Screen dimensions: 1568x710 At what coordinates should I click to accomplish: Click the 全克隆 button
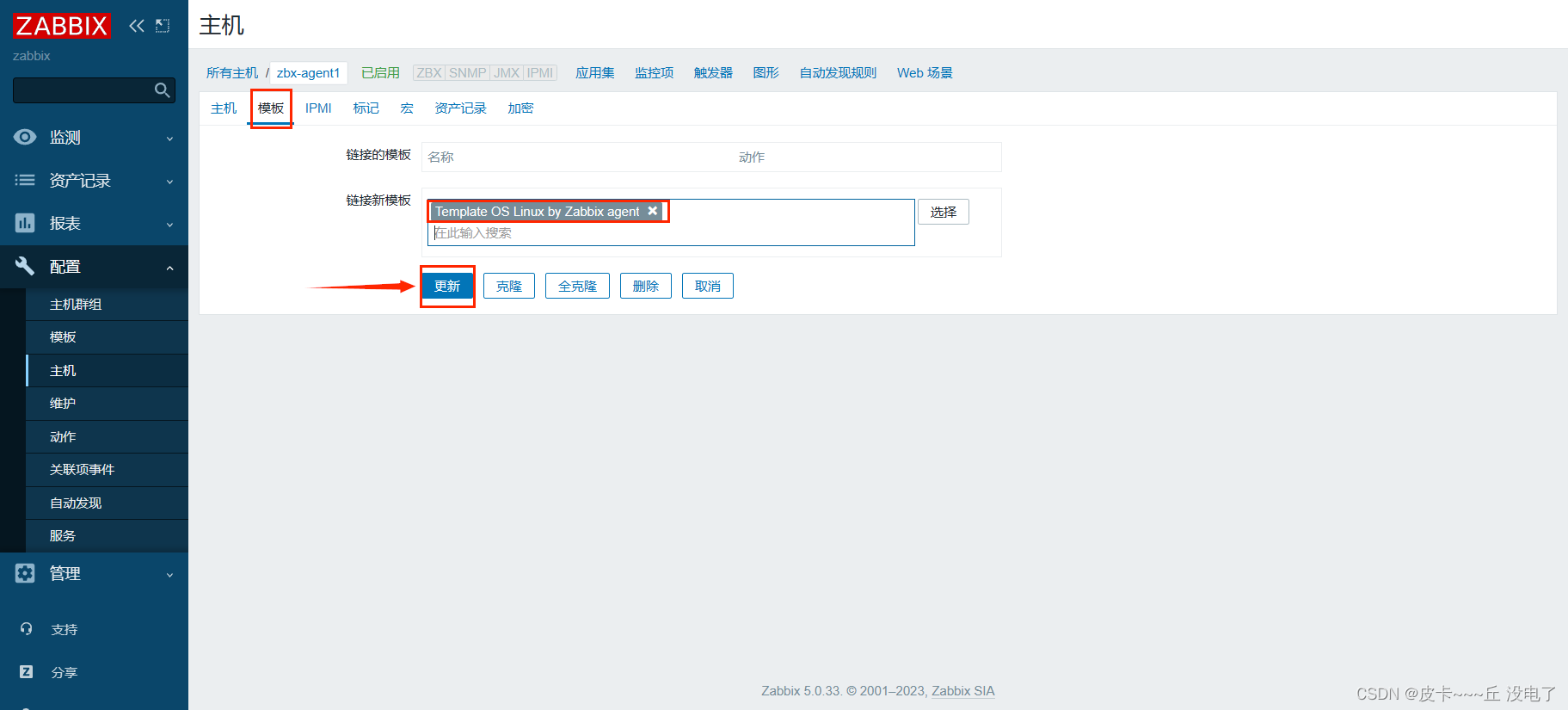coord(577,286)
